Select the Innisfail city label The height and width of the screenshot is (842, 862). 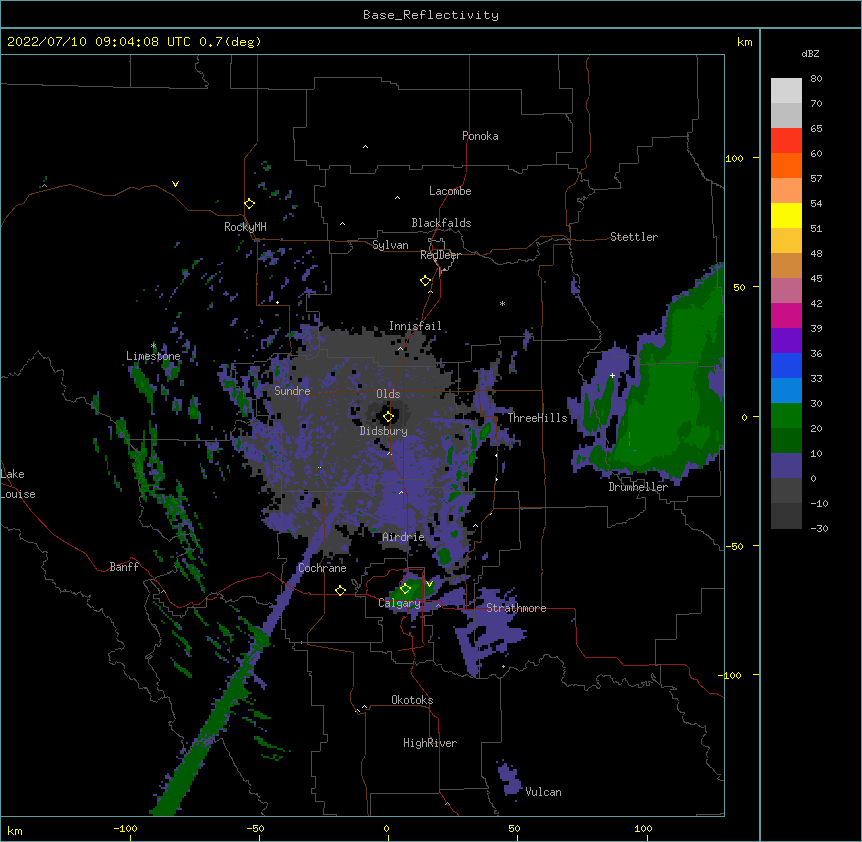415,326
